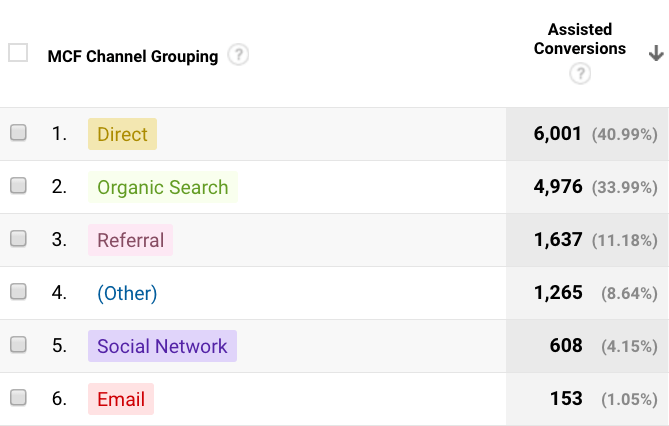
Task: Toggle the select-all header checkbox
Action: (x=18, y=53)
